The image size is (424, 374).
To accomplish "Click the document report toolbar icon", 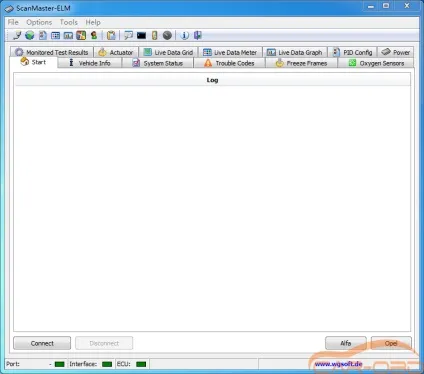I will 43,35.
